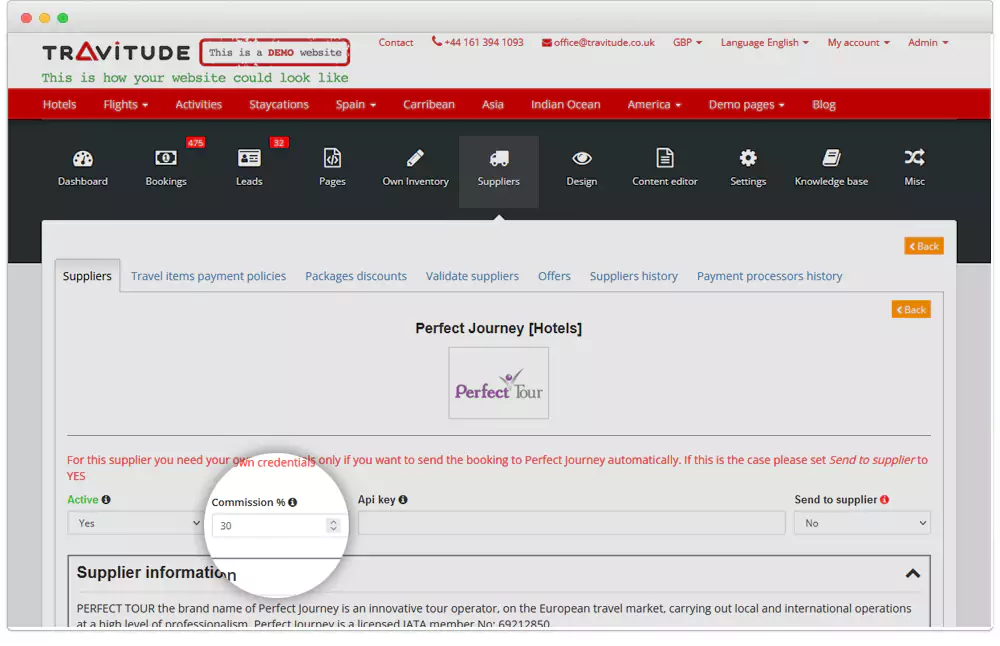Open the Pages section icon

point(332,166)
